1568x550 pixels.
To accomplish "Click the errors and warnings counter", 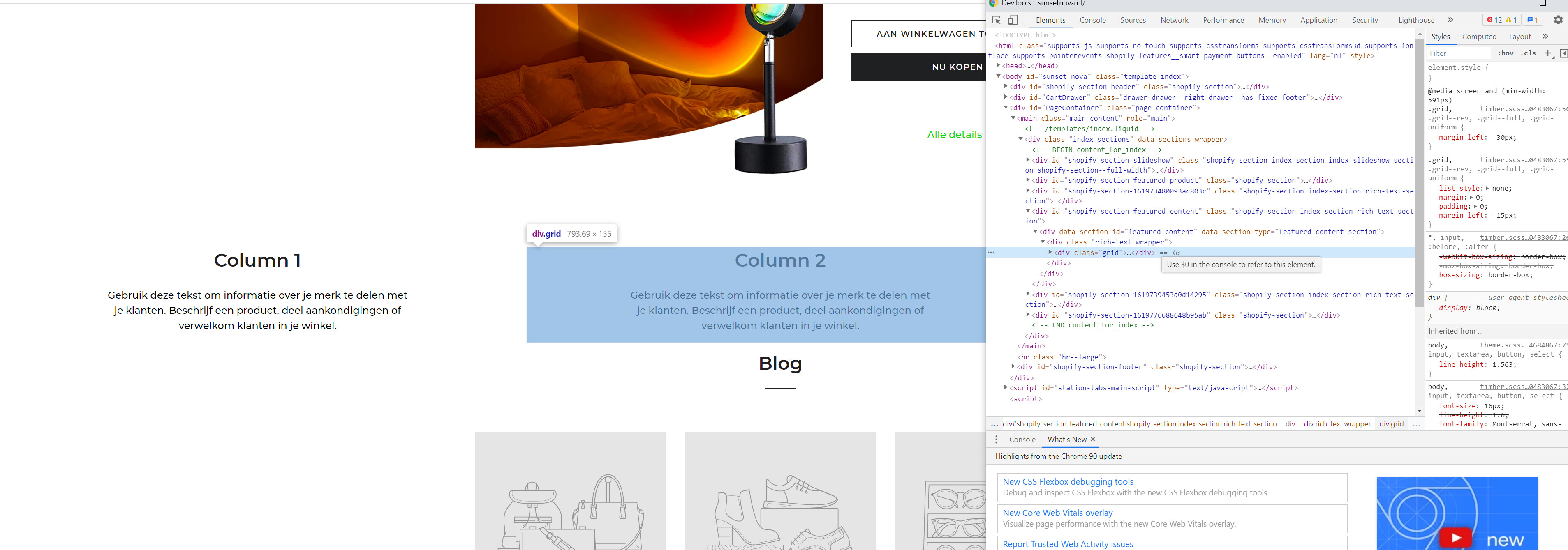I will coord(1502,20).
